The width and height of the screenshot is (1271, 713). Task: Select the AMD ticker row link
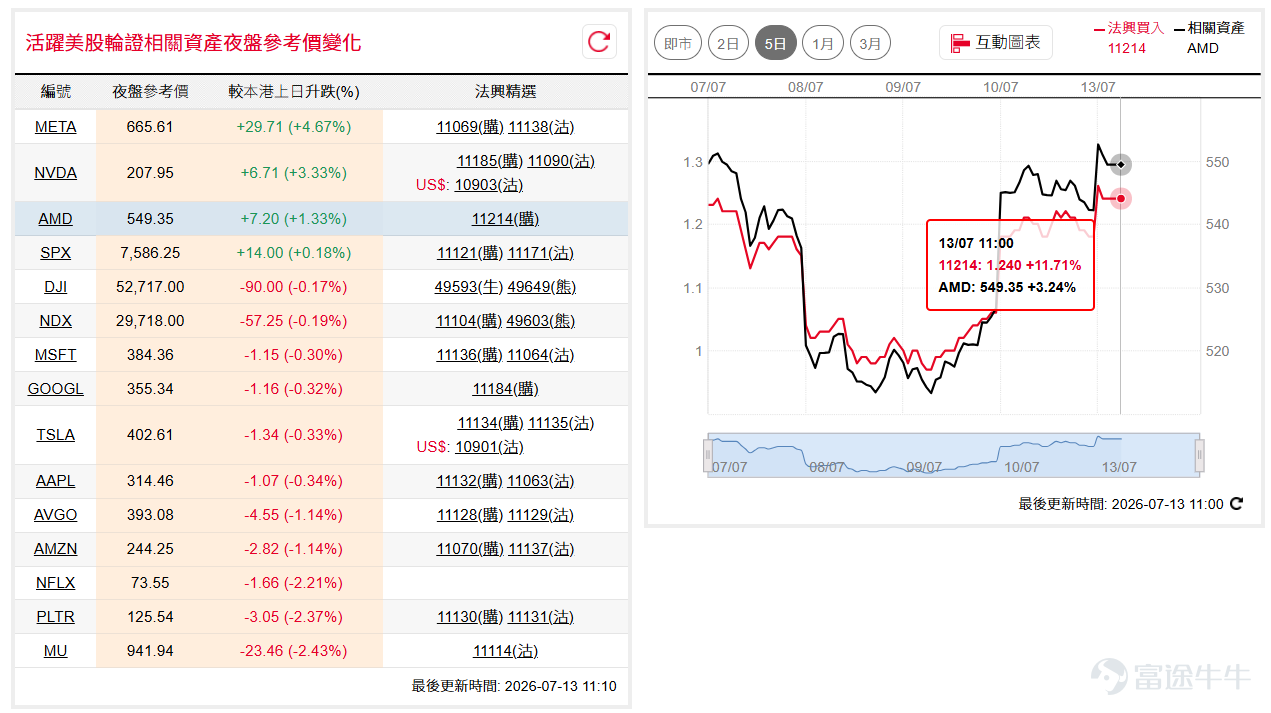55,219
